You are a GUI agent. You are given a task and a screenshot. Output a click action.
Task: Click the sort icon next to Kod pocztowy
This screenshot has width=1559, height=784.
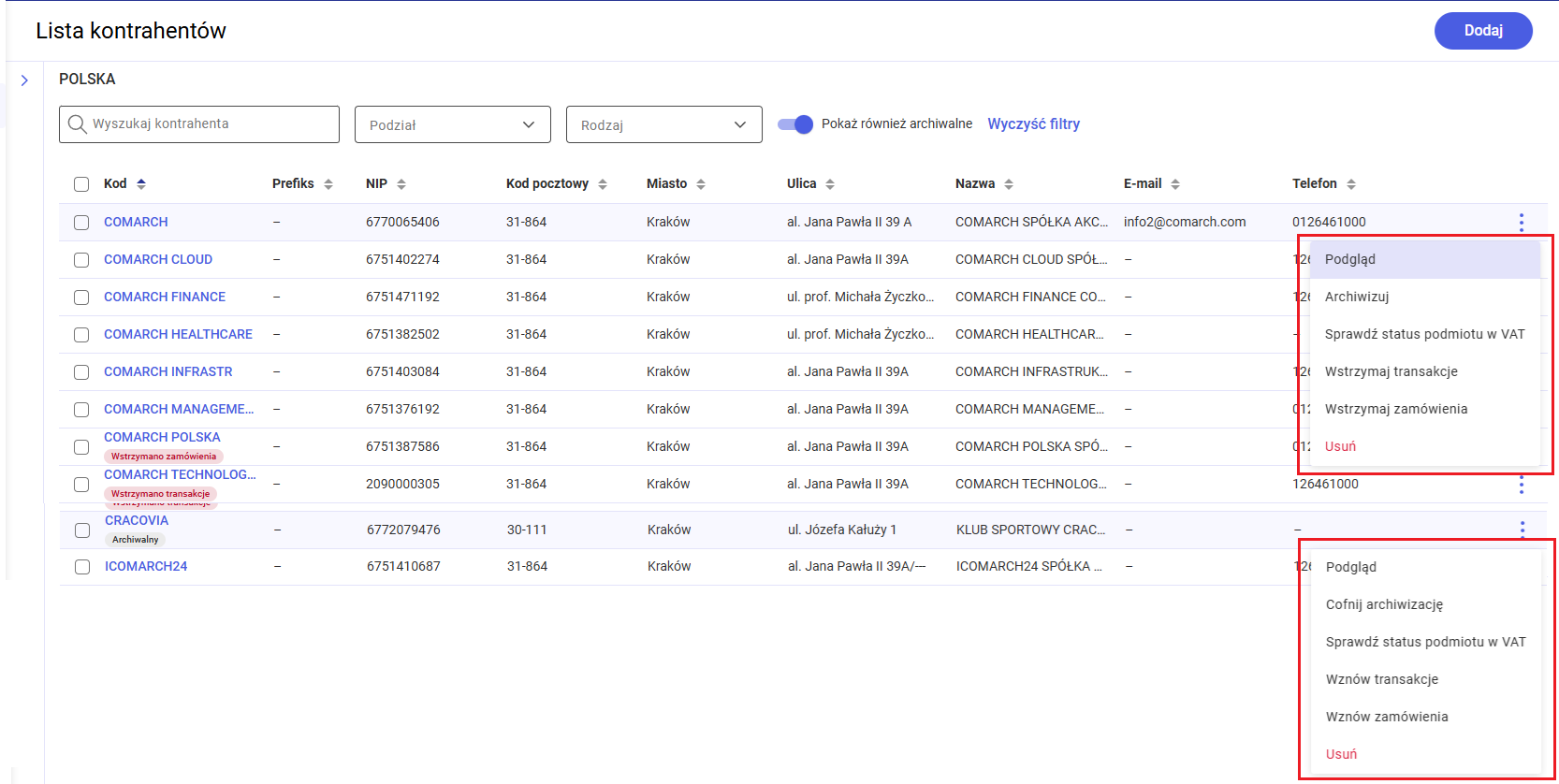[x=603, y=184]
